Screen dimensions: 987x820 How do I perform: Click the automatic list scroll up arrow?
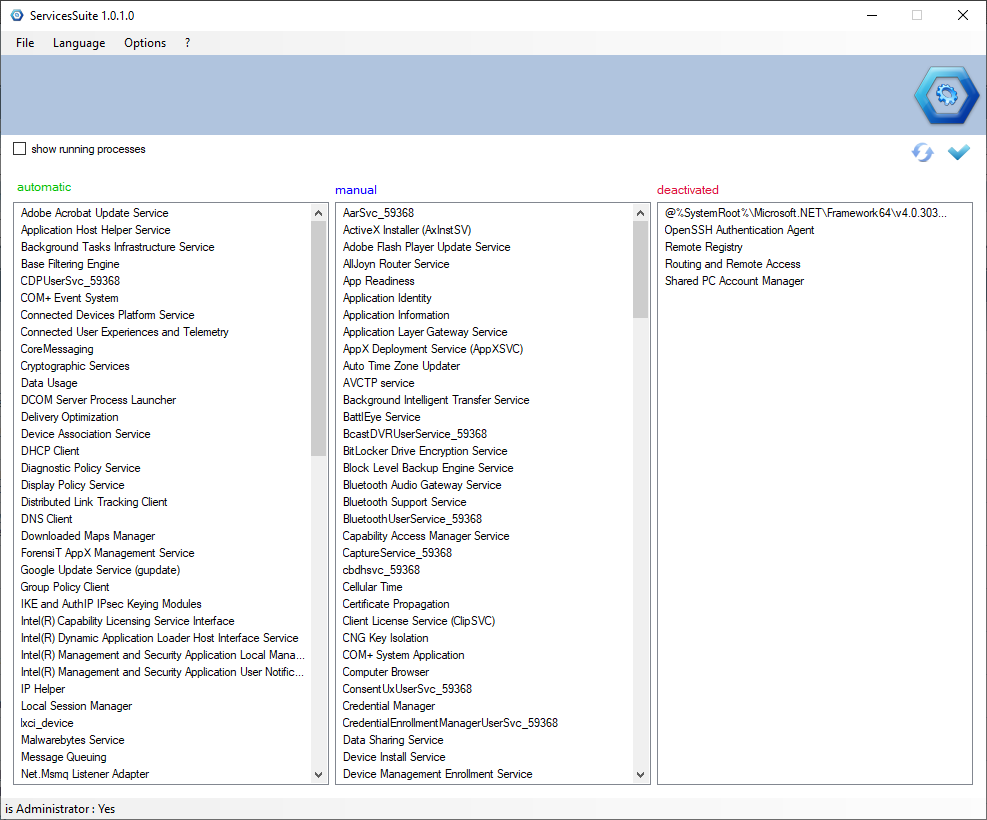(x=319, y=213)
